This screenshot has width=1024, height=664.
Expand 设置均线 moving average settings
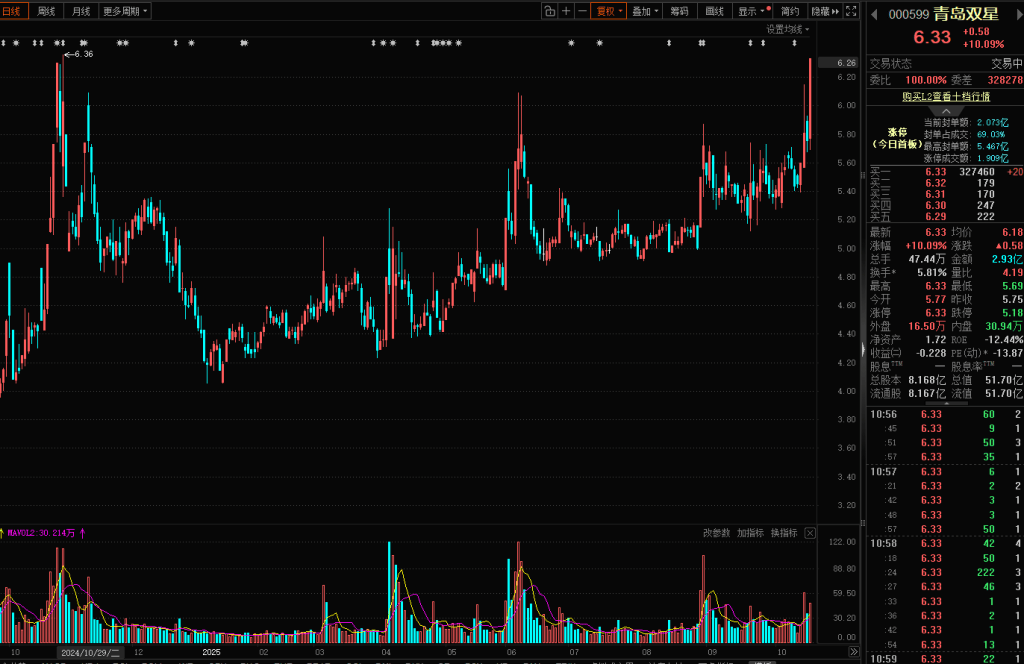coord(788,29)
